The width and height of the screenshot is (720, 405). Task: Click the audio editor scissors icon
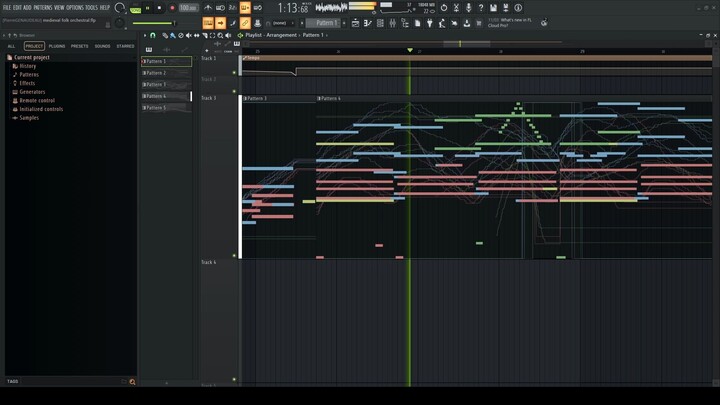pos(456,8)
